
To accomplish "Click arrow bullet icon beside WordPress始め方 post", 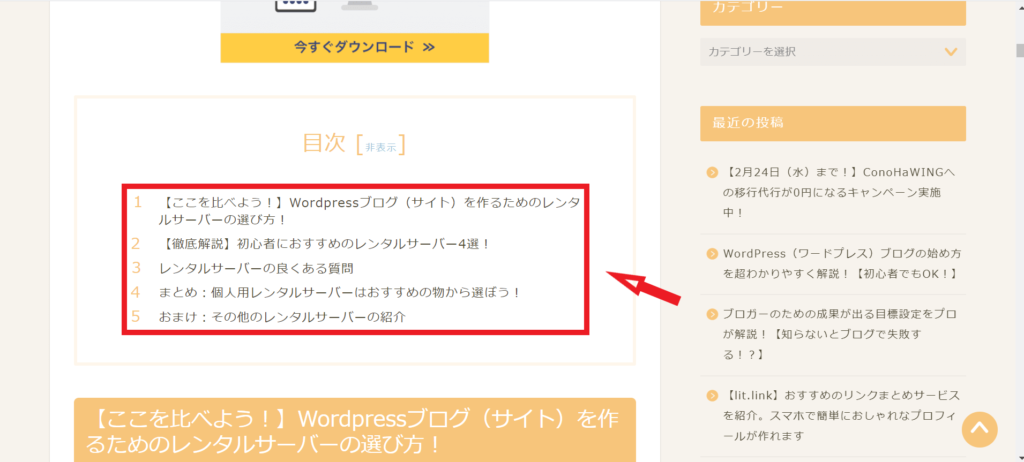I will click(712, 254).
